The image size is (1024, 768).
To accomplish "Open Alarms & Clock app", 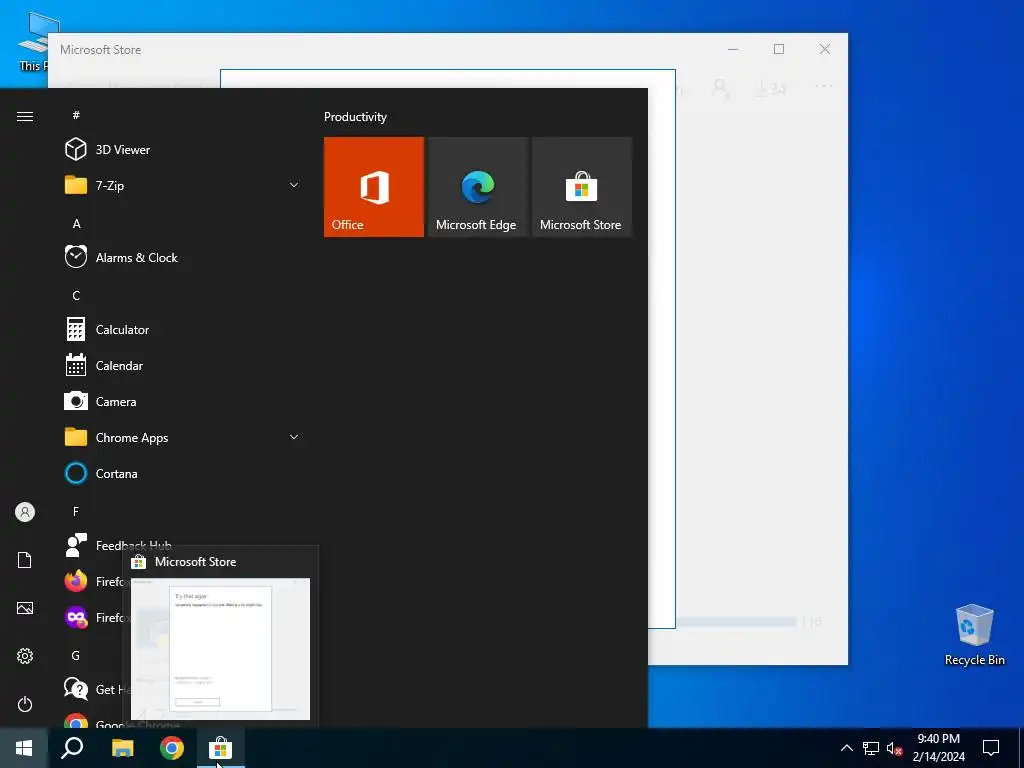I will [183, 257].
